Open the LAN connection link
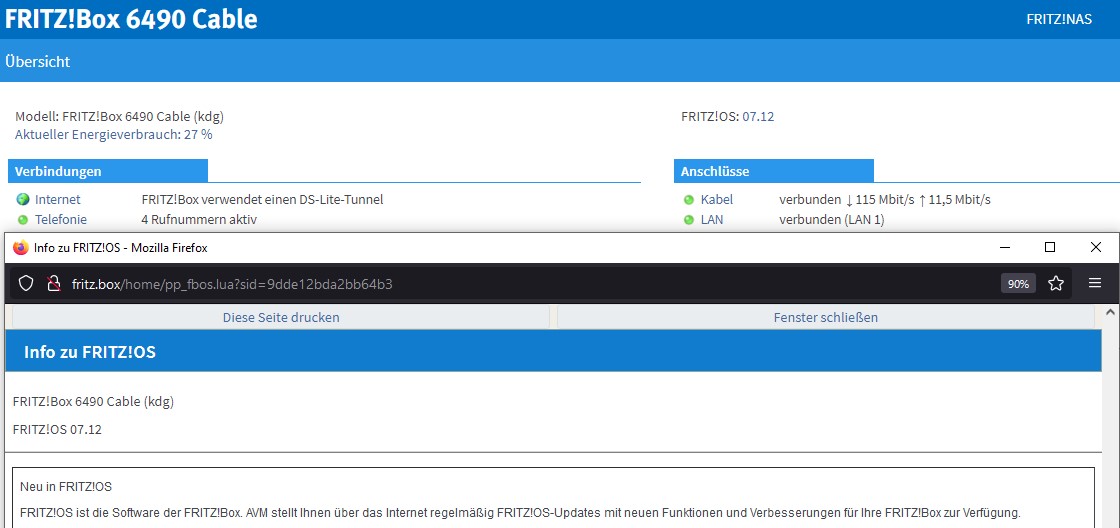 click(711, 219)
